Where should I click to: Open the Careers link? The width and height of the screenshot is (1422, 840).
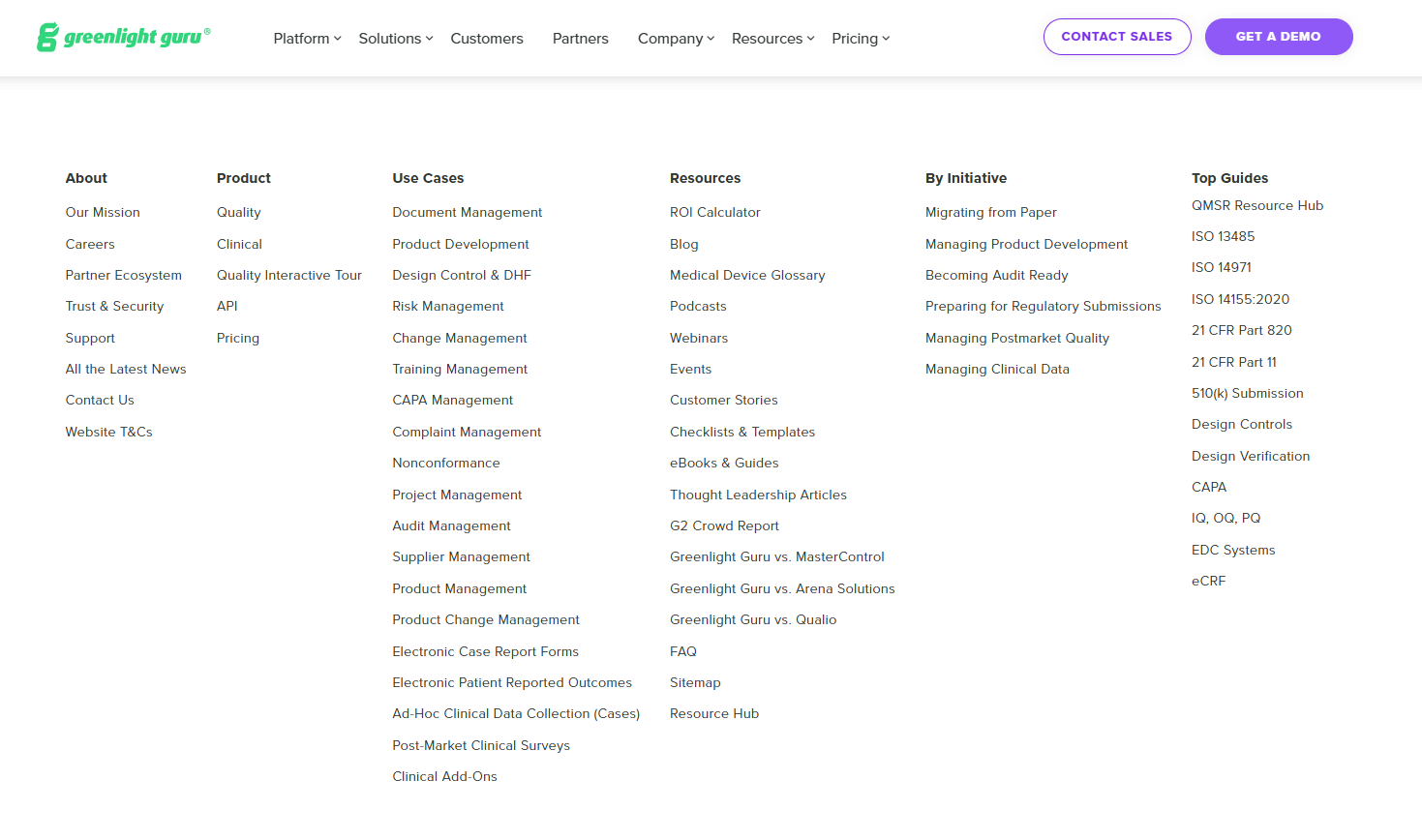click(90, 244)
